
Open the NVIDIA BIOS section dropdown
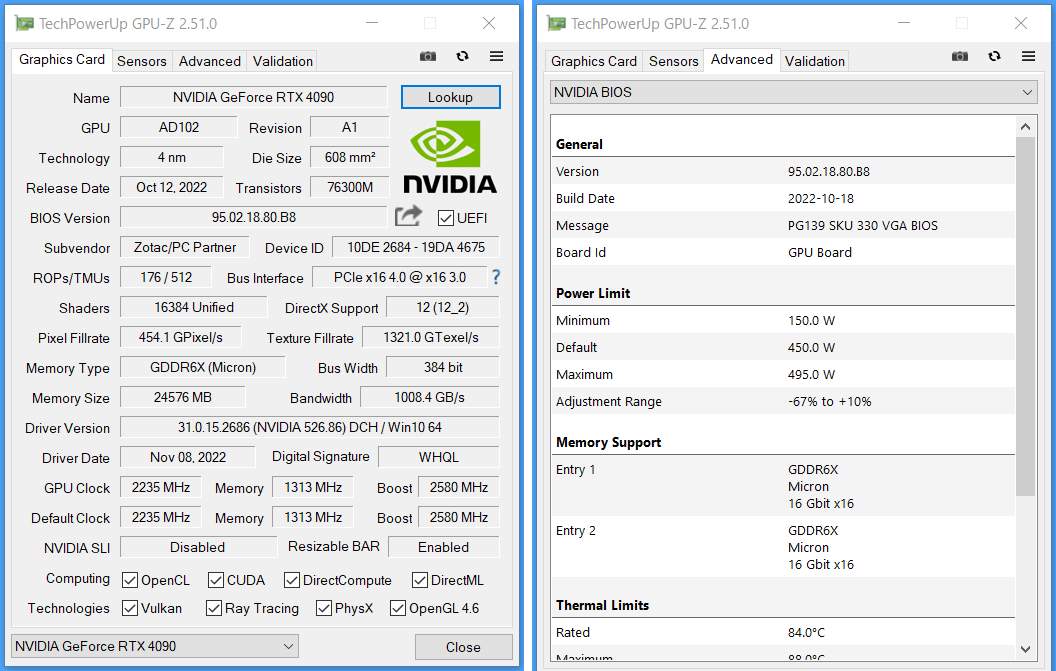pyautogui.click(x=793, y=92)
